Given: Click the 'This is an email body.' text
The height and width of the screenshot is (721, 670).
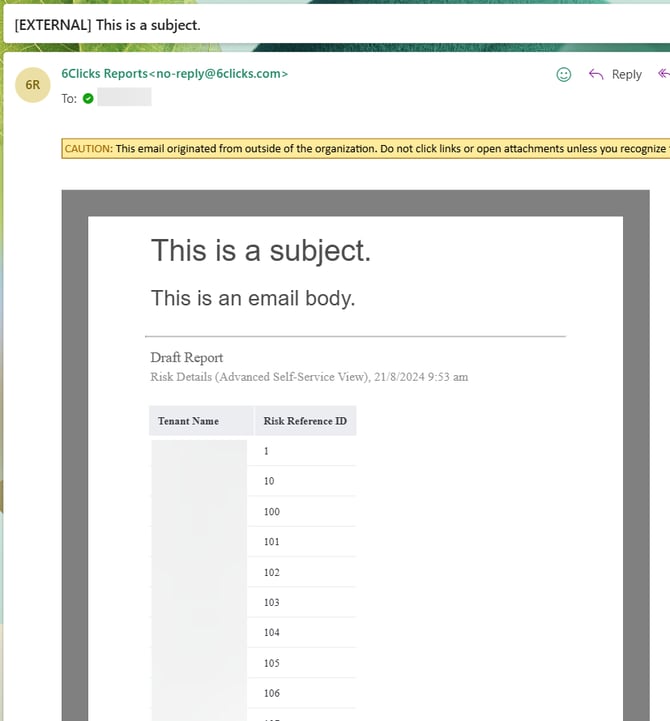Looking at the screenshot, I should coord(253,298).
